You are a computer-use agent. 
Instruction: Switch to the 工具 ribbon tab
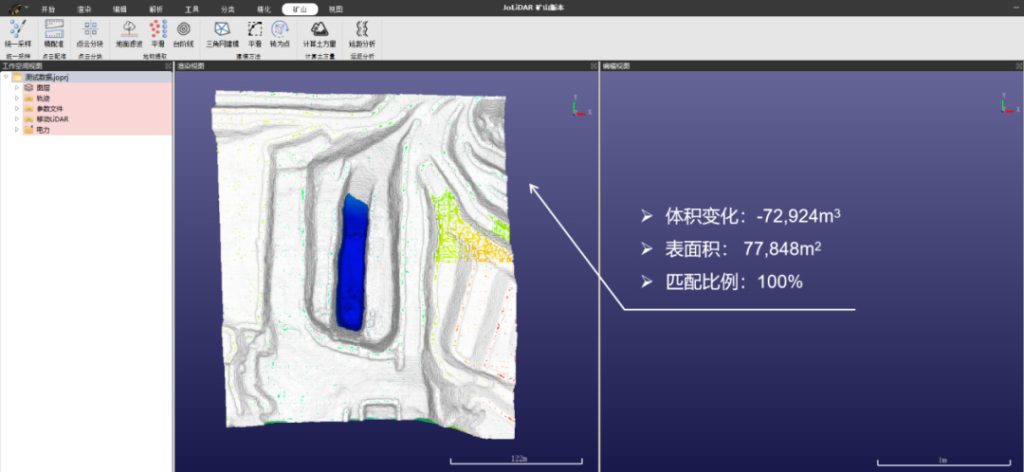tap(191, 8)
